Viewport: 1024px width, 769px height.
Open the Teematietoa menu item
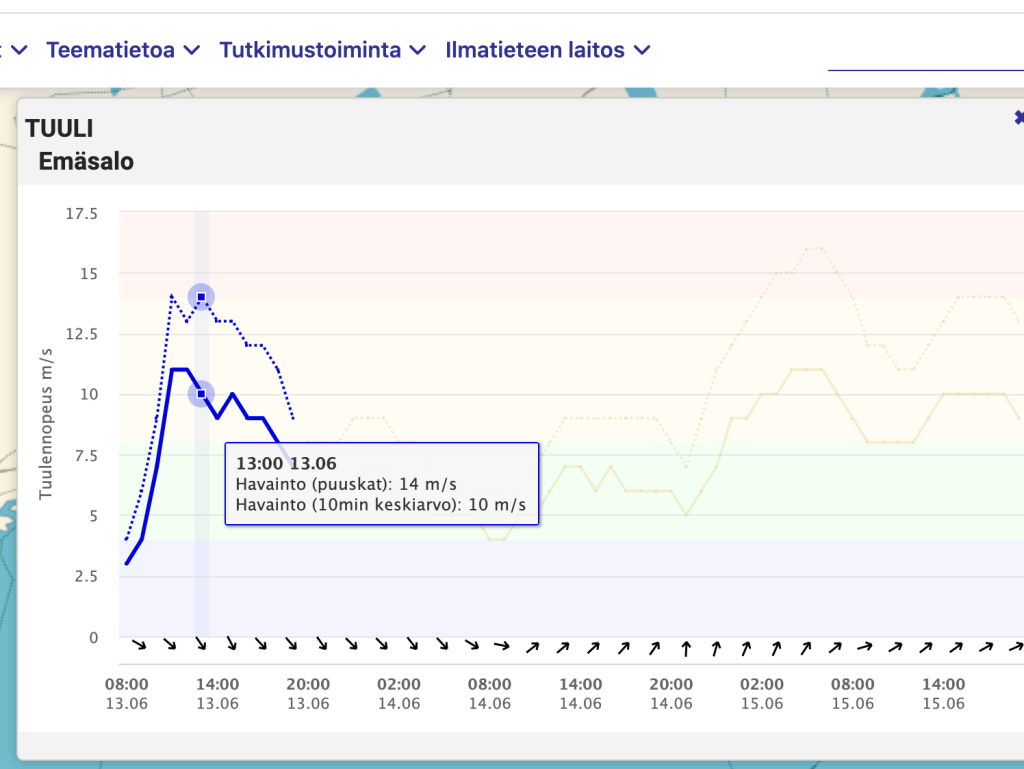(110, 50)
